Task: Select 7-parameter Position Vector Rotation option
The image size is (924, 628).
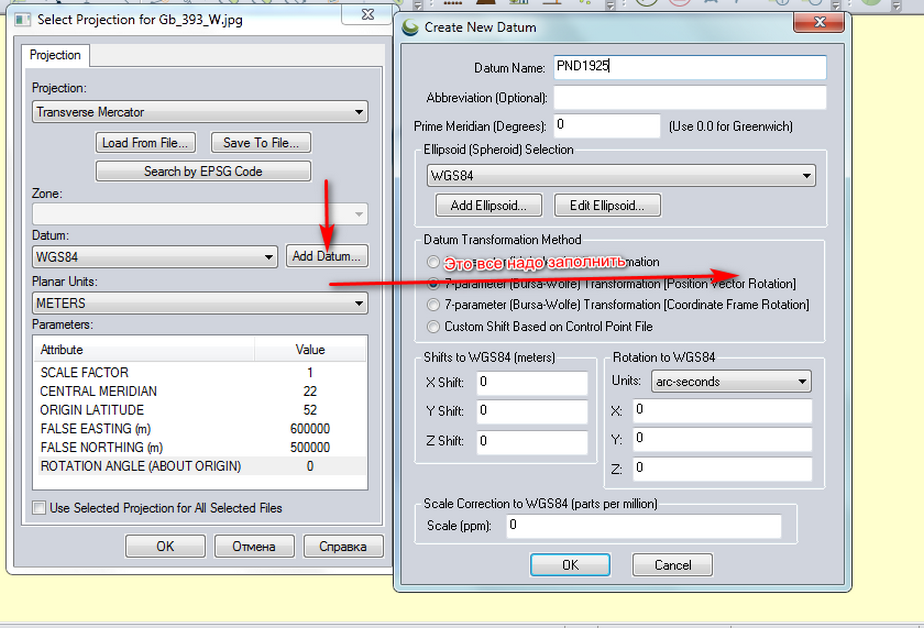Action: (x=434, y=283)
